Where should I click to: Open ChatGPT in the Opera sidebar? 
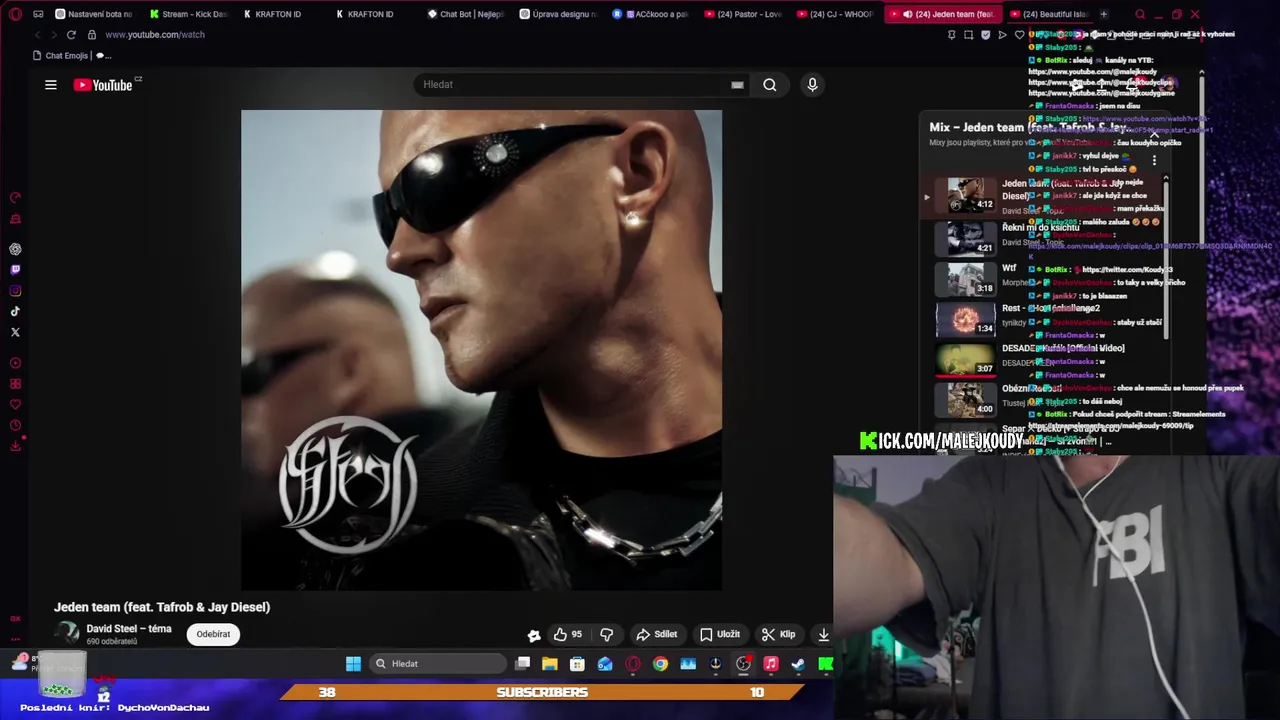[15, 249]
